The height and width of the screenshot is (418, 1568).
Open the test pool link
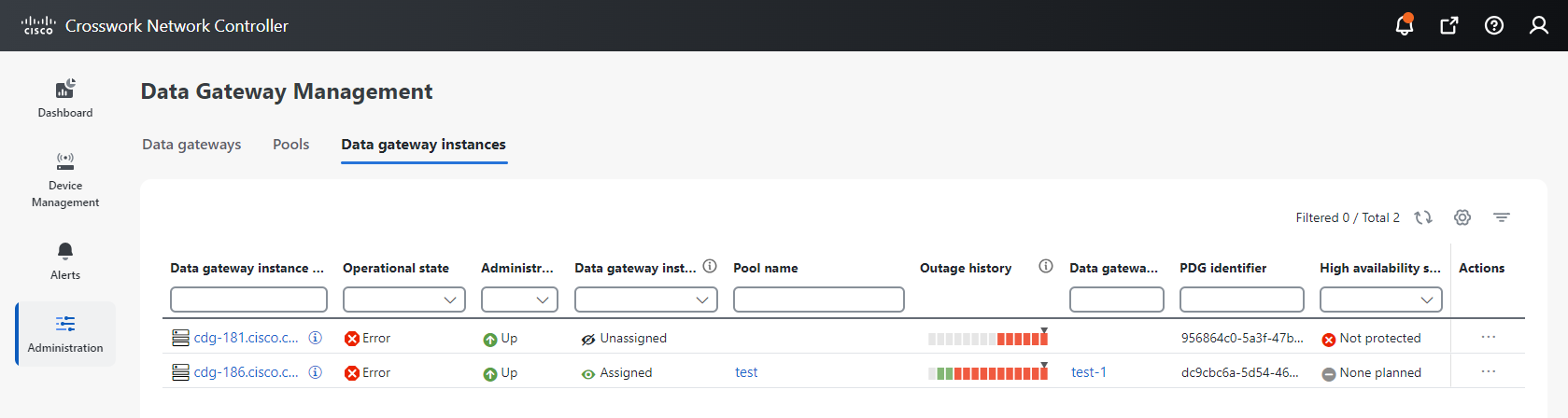746,372
